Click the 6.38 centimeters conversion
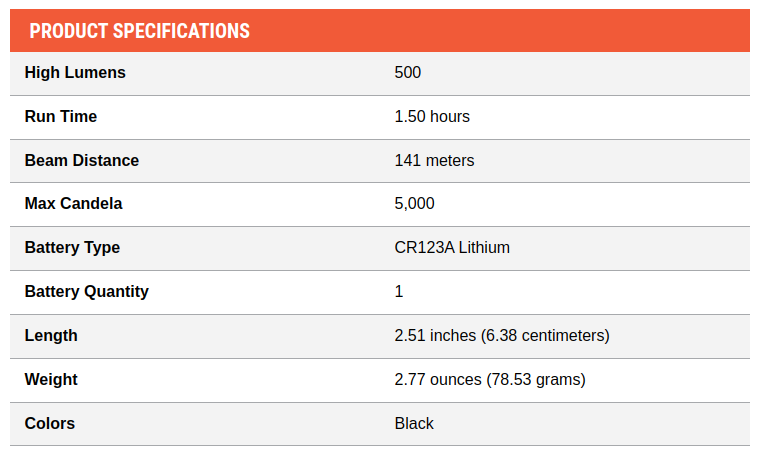The width and height of the screenshot is (757, 452). click(545, 336)
